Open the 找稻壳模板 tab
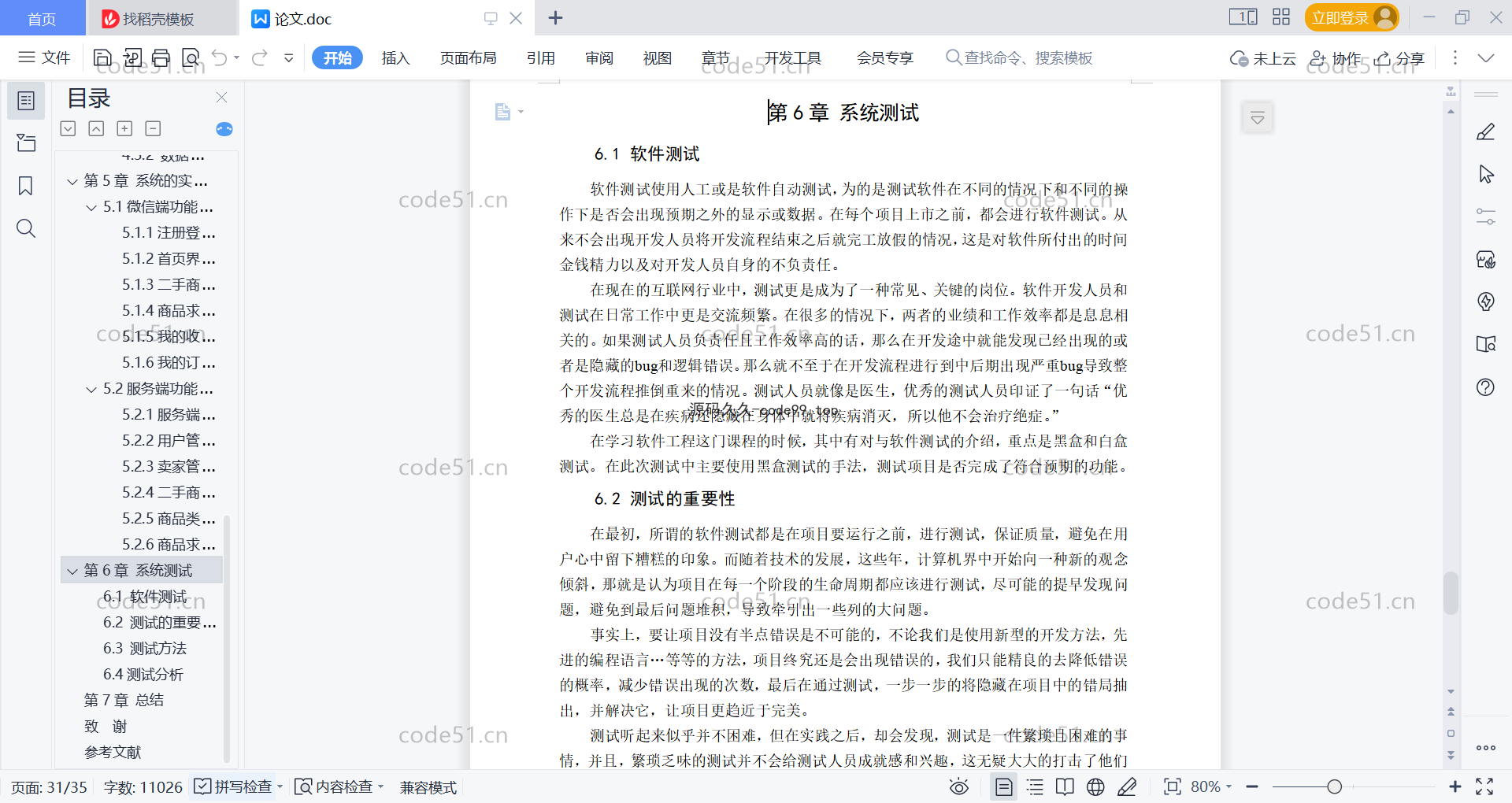The height and width of the screenshot is (803, 1512). pos(161,18)
